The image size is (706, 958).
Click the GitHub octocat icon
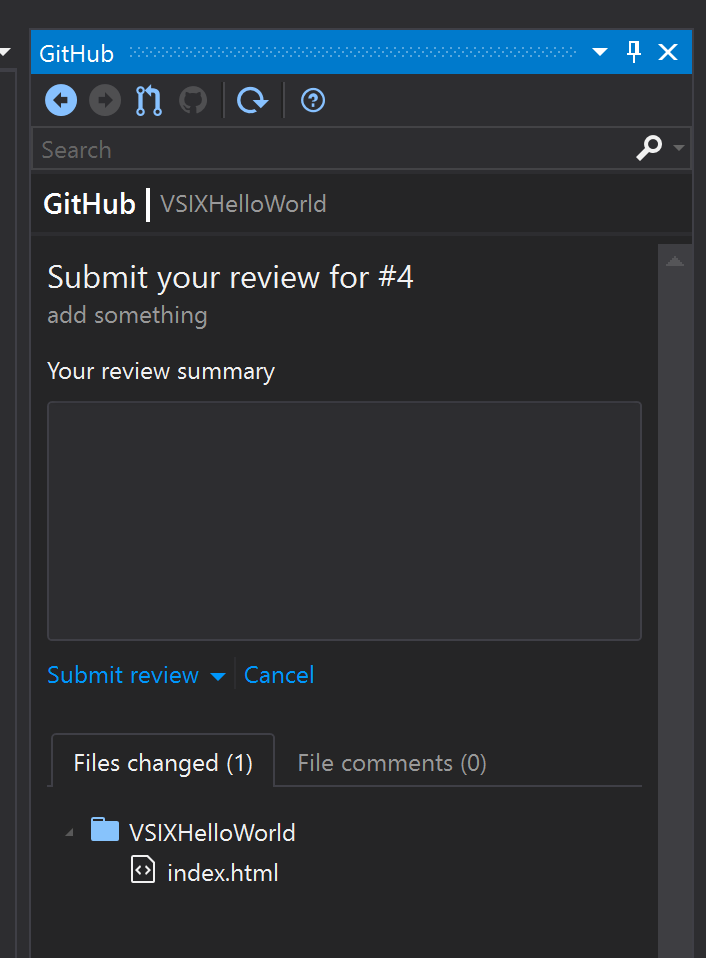(193, 100)
